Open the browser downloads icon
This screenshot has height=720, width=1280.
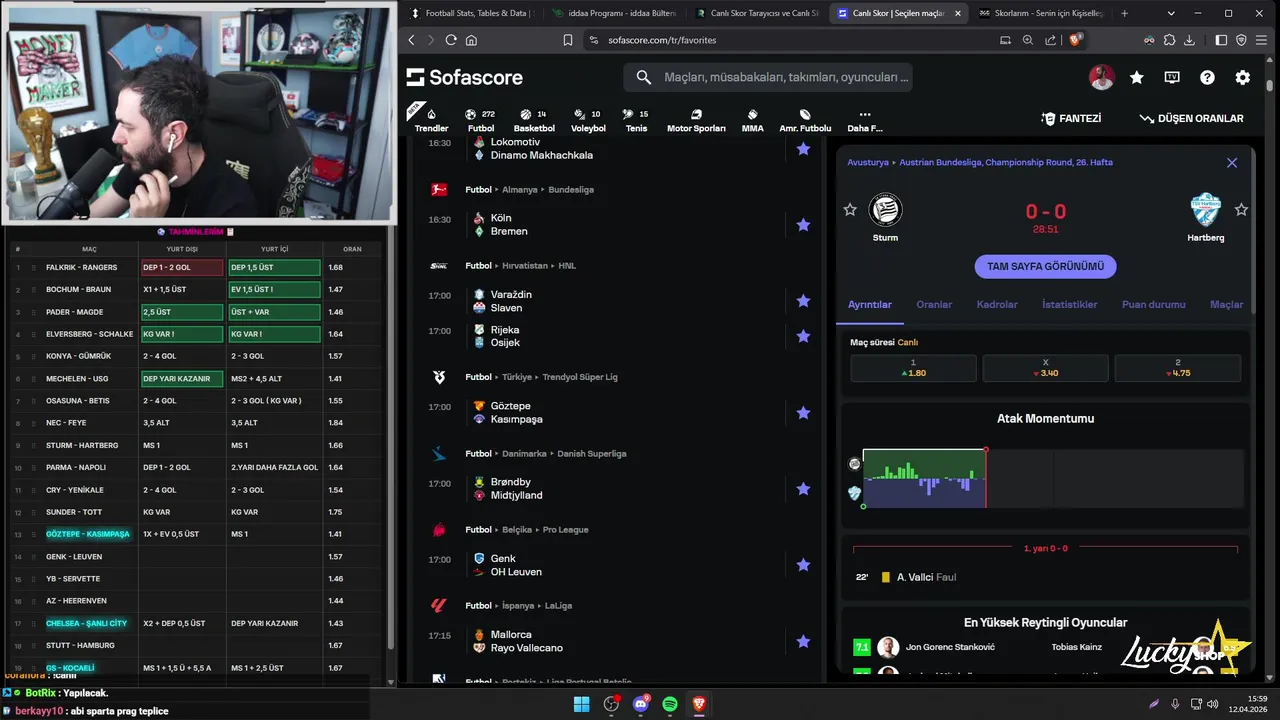pos(1189,40)
